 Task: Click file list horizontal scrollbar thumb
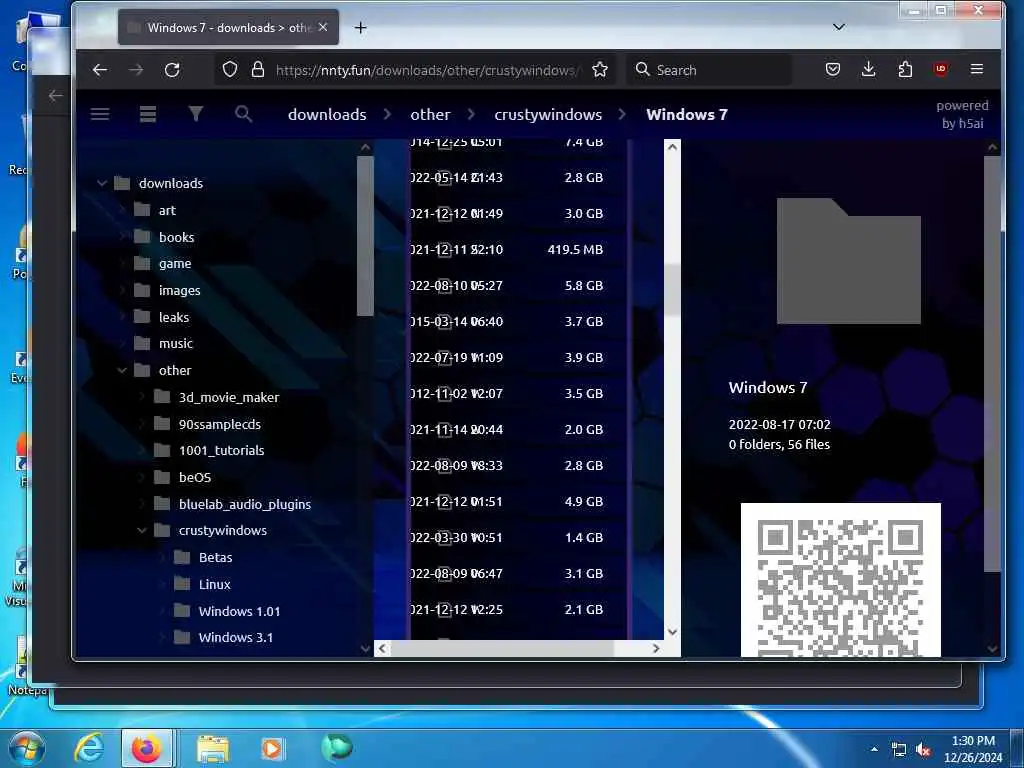502,648
